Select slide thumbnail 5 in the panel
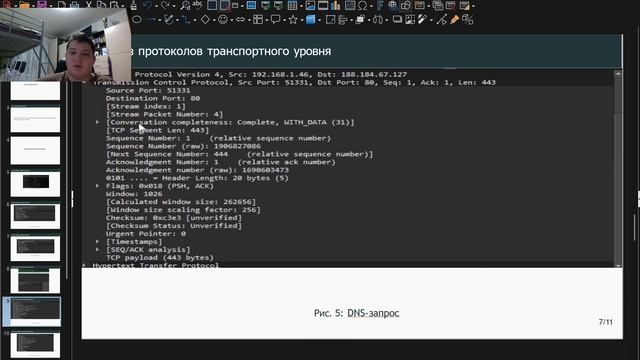The height and width of the screenshot is (360, 640). (35, 183)
